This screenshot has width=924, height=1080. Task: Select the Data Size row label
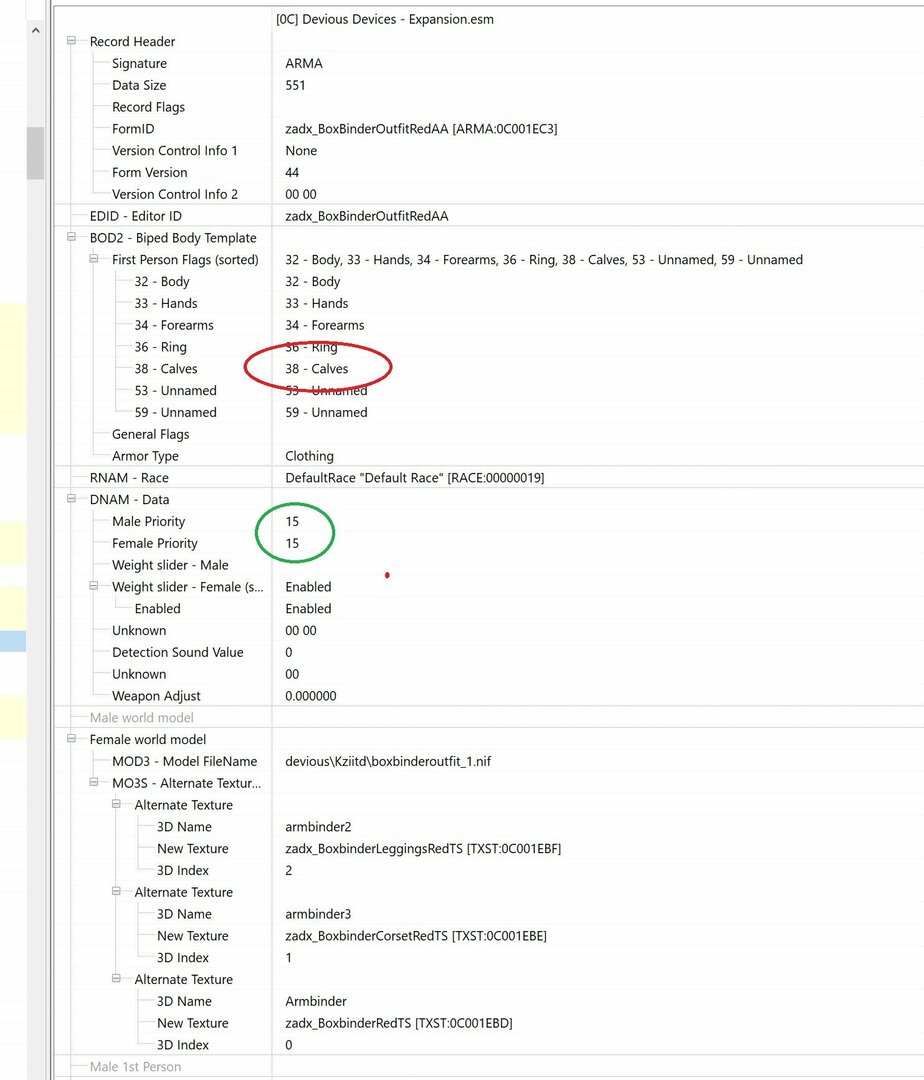pos(139,85)
